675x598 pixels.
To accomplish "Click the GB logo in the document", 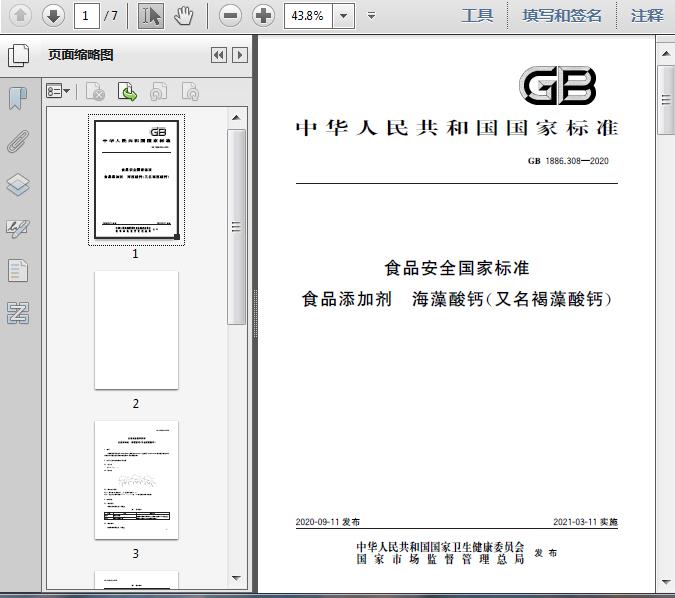I will [558, 85].
